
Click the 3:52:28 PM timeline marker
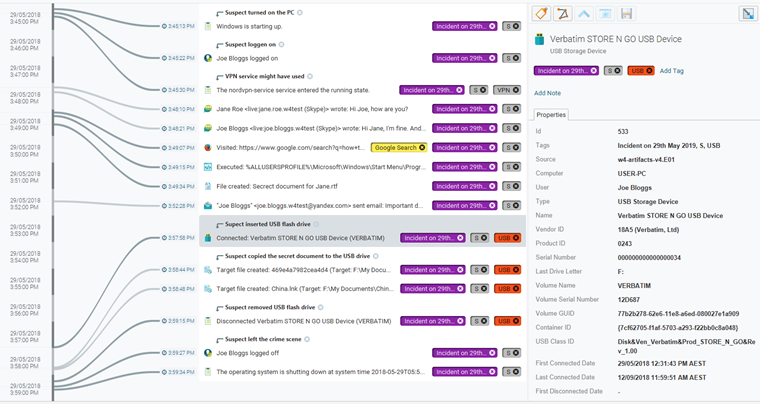coord(178,206)
